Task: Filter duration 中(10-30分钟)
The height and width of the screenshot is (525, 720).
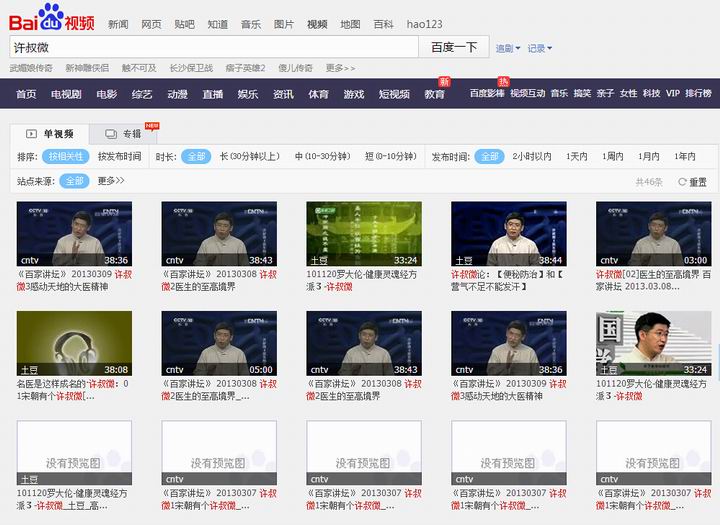Action: click(322, 157)
